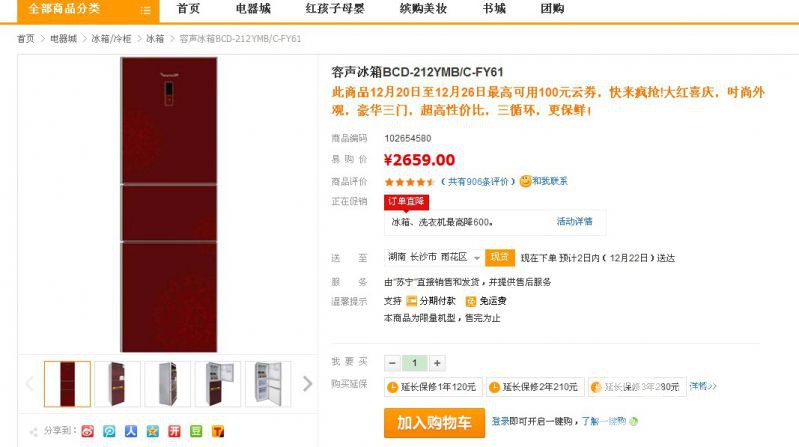Show next thumbnails with right arrow

(x=307, y=384)
